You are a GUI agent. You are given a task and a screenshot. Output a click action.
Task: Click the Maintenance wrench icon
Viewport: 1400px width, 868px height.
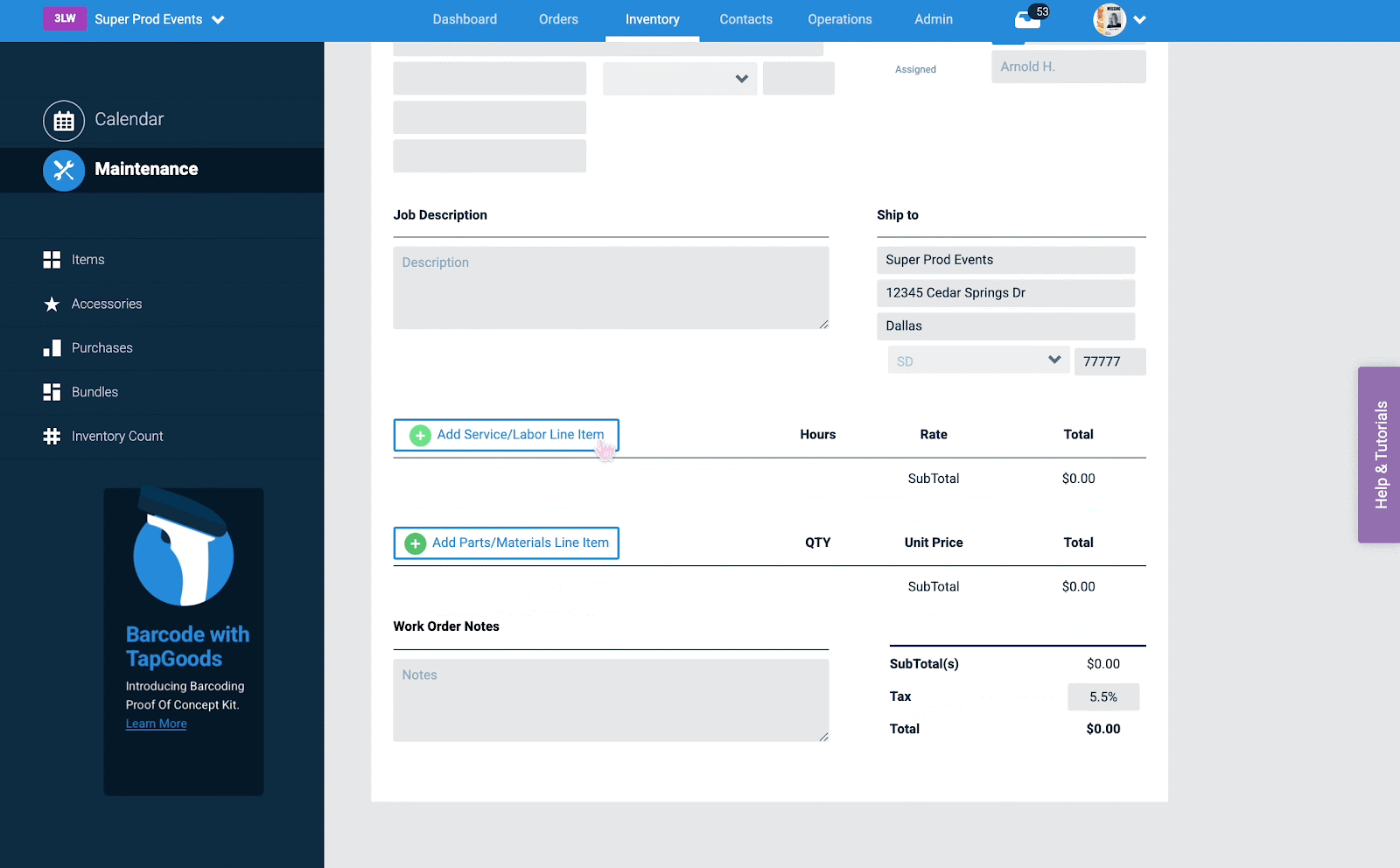point(64,170)
